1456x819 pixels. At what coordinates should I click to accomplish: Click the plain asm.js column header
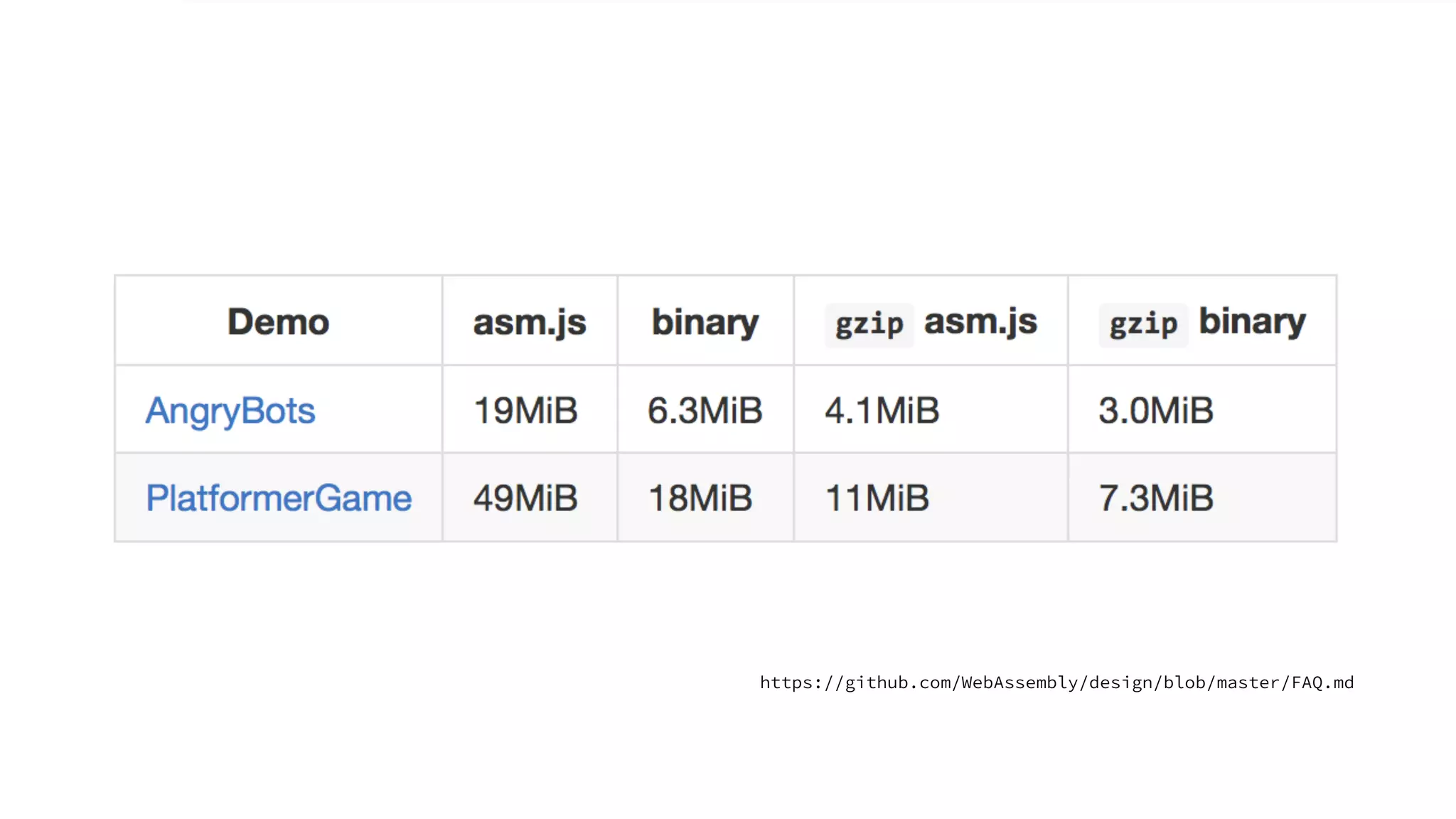coord(530,323)
